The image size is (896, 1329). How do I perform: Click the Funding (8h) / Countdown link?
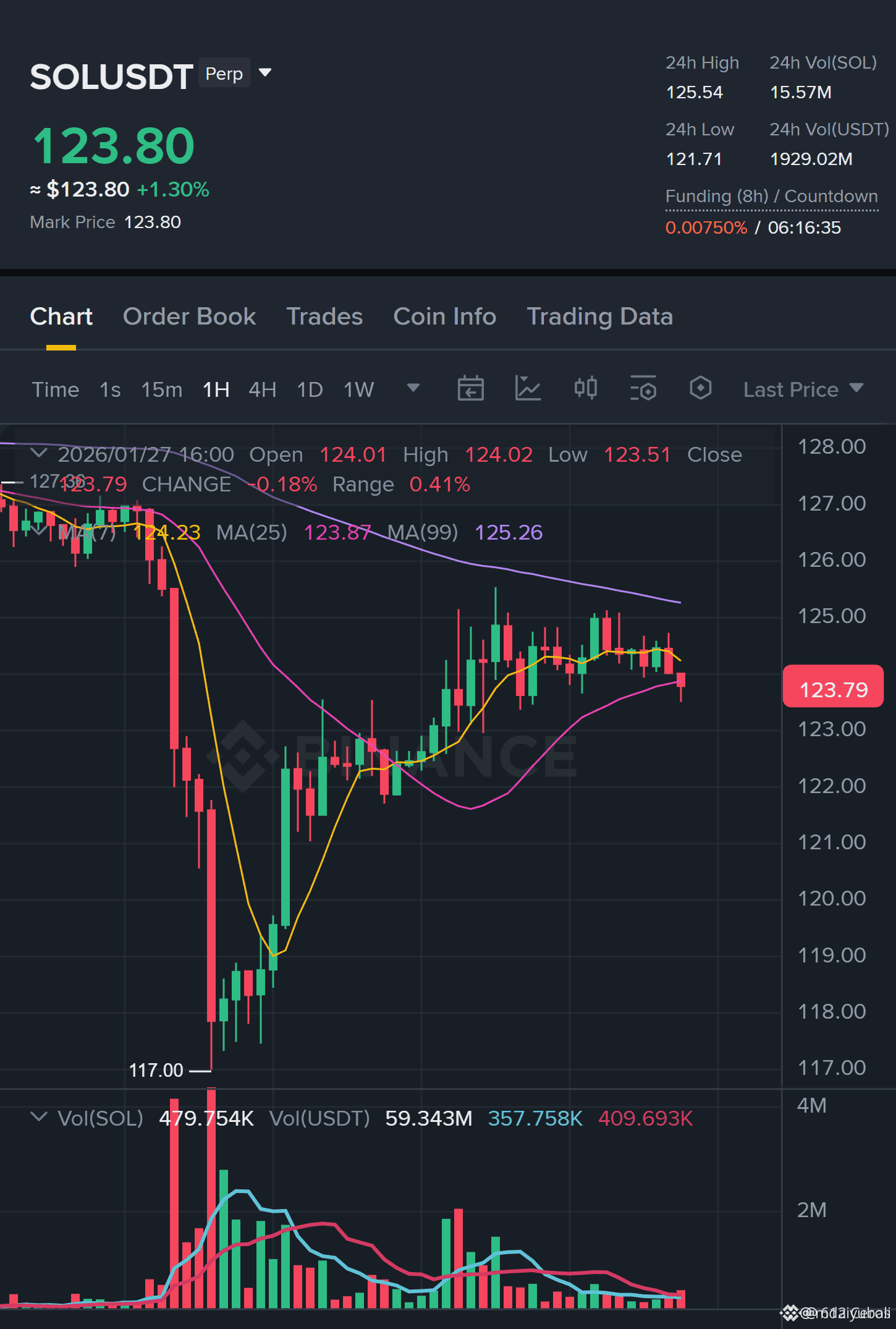(x=771, y=196)
